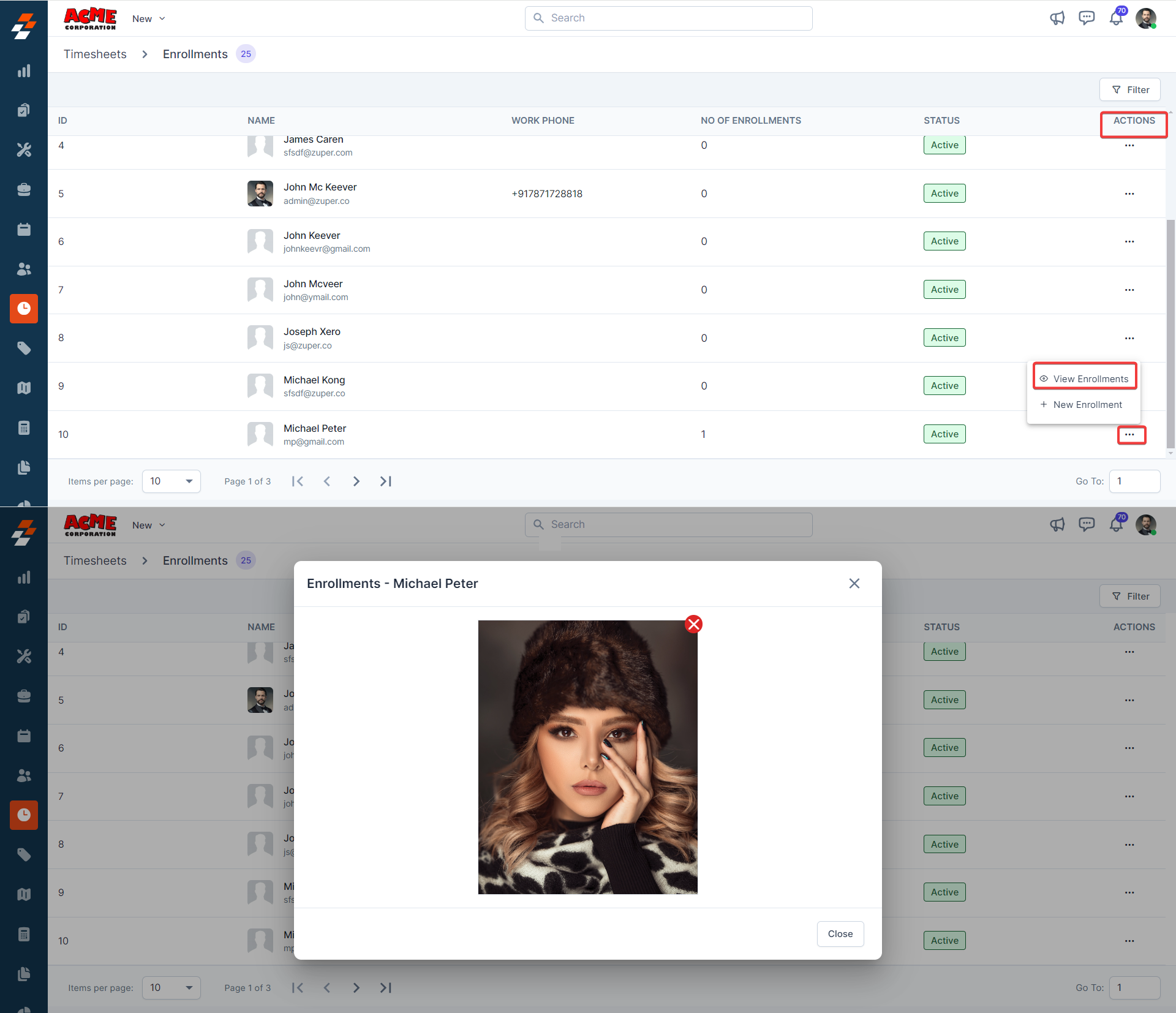The width and height of the screenshot is (1176, 1013).
Task: Open the calendar icon in upper sidebar
Action: pos(24,230)
